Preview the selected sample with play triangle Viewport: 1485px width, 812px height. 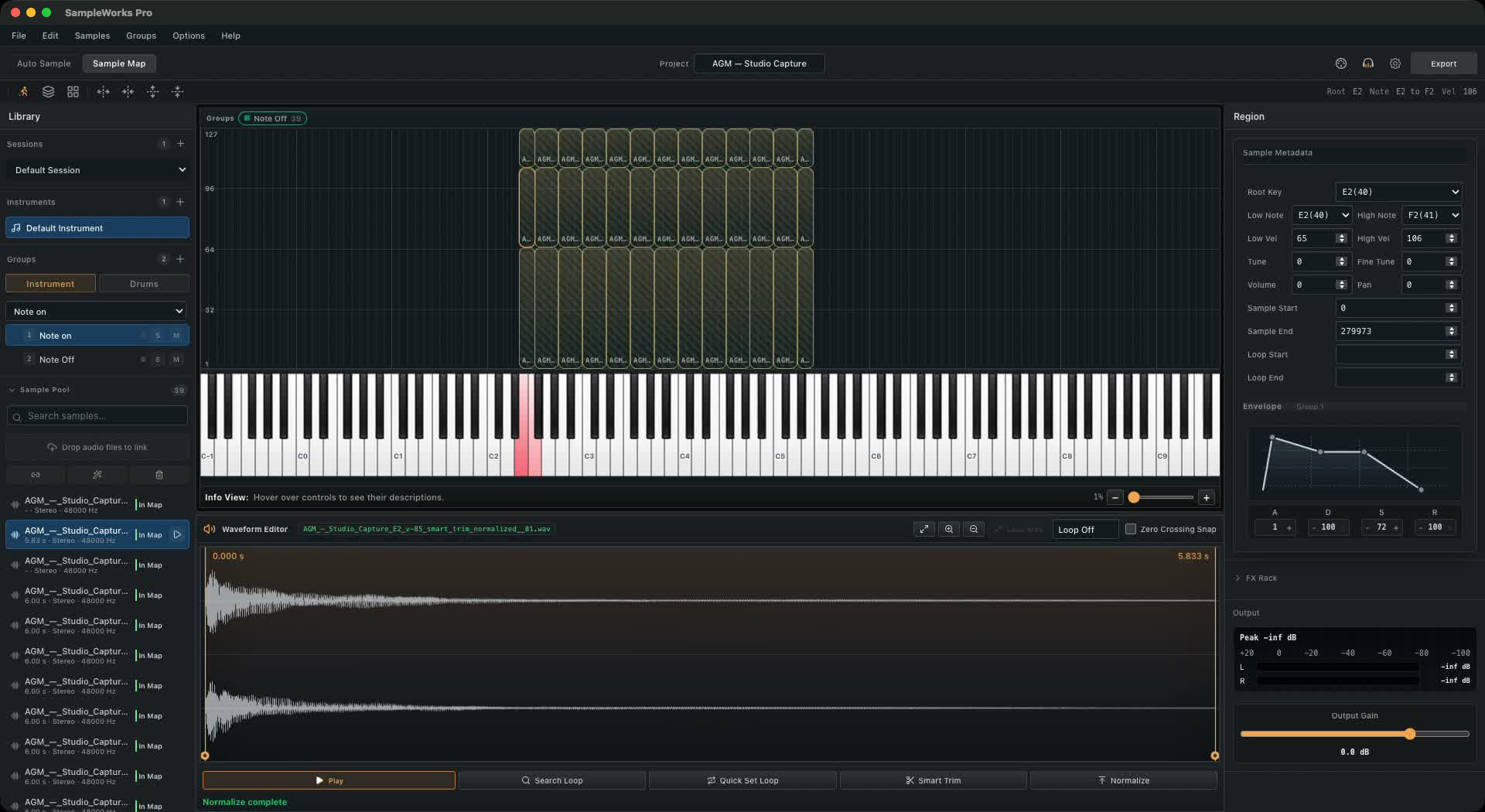[x=177, y=534]
